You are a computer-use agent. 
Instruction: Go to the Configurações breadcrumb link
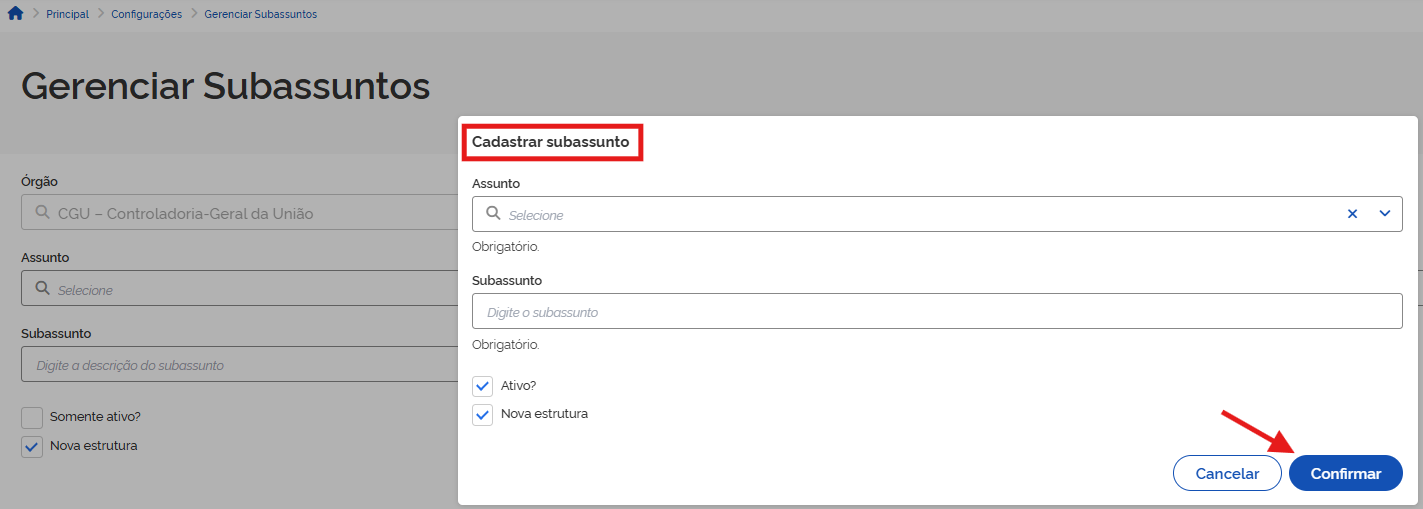(147, 14)
